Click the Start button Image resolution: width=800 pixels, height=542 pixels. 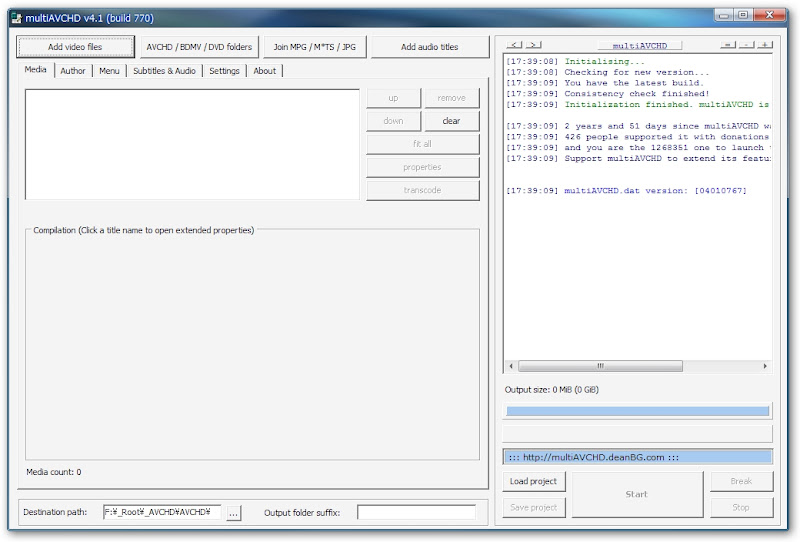[637, 495]
